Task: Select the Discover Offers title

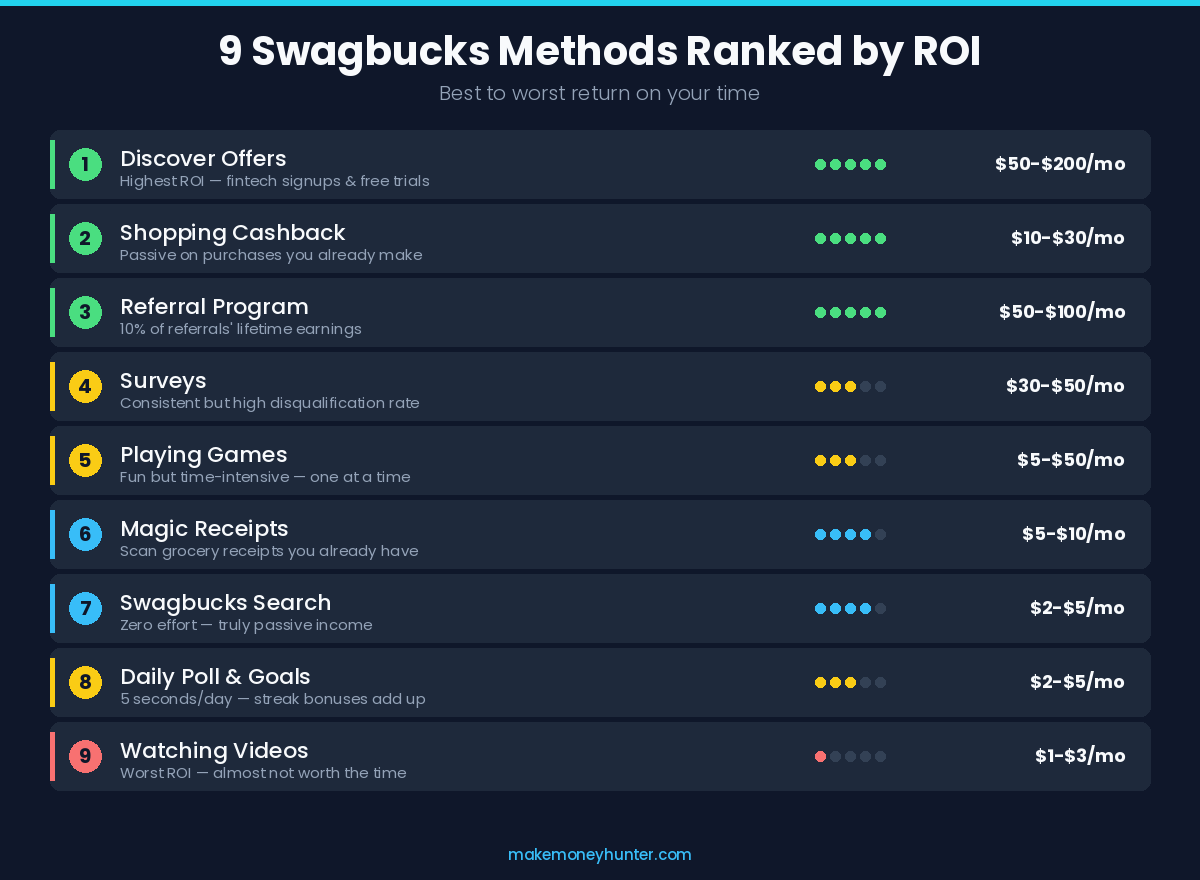Action: [x=203, y=158]
